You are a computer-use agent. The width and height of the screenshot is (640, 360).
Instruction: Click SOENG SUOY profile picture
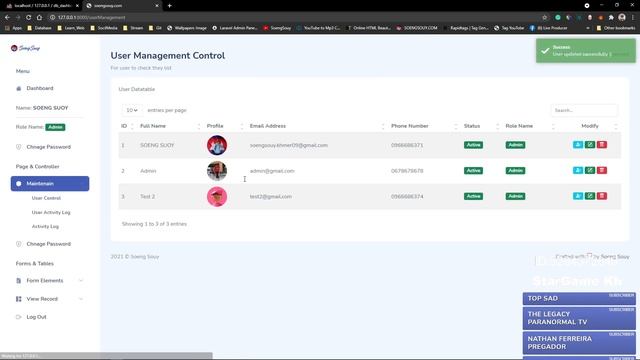click(217, 145)
